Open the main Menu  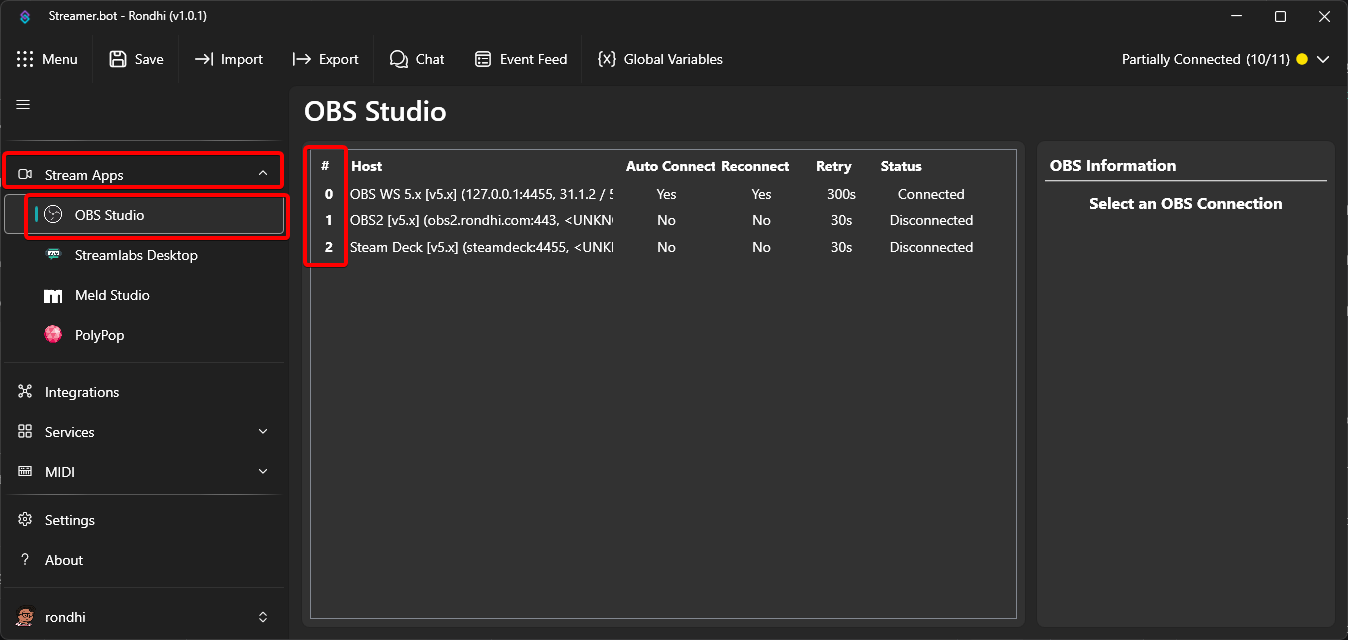47,60
